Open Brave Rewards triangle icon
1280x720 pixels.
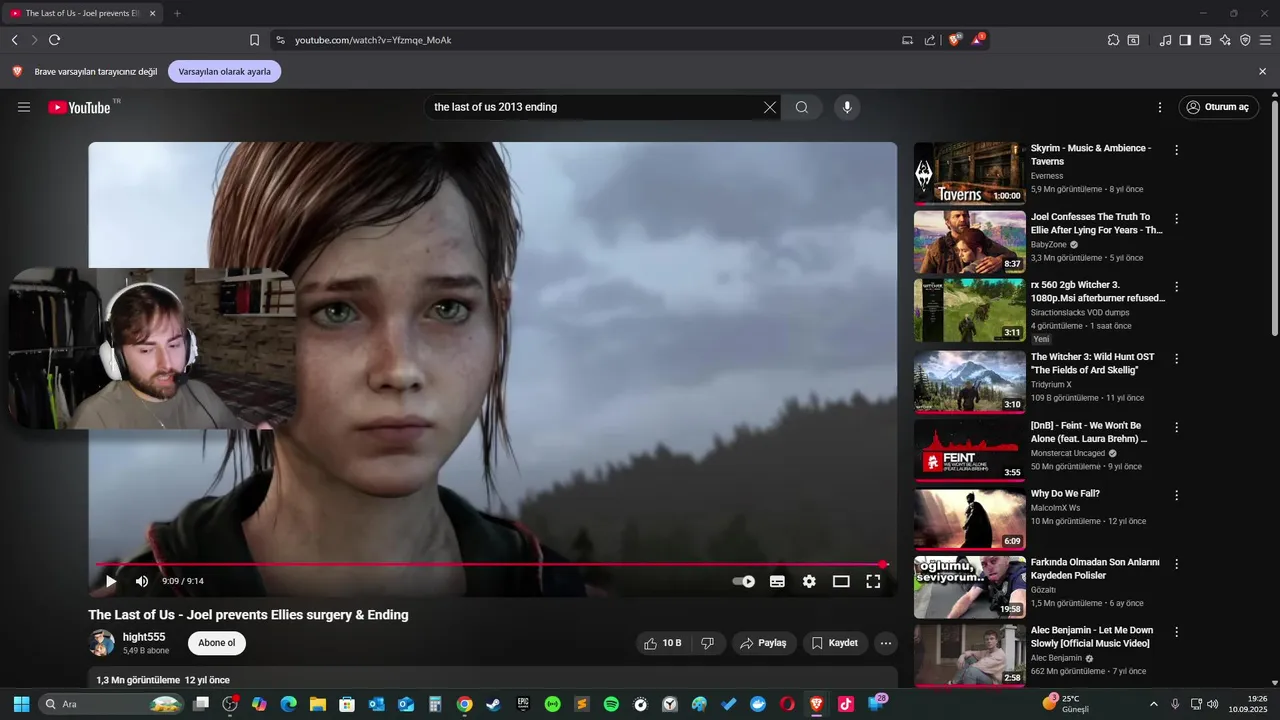[978, 40]
